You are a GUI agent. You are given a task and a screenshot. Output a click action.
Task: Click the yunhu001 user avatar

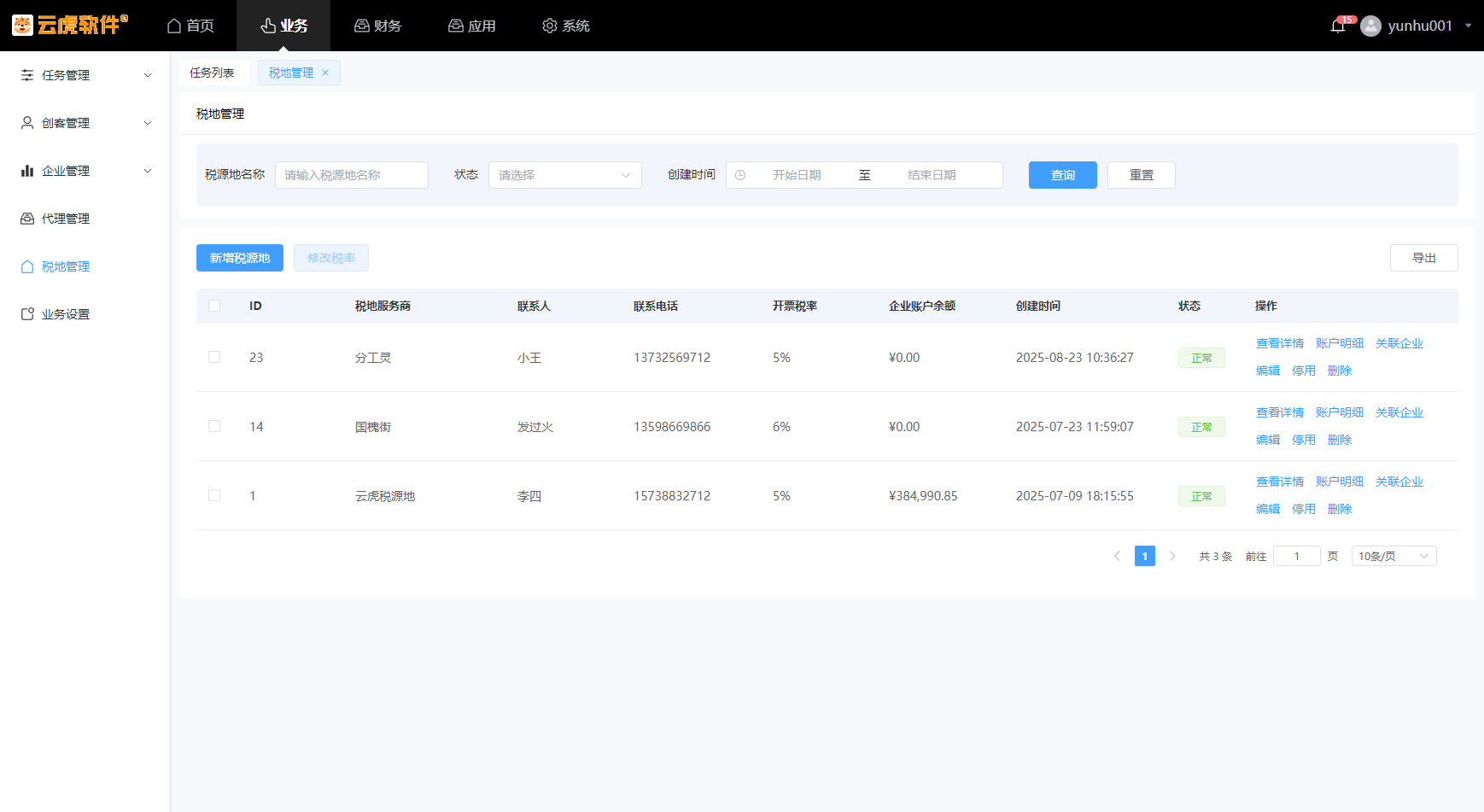pos(1370,26)
